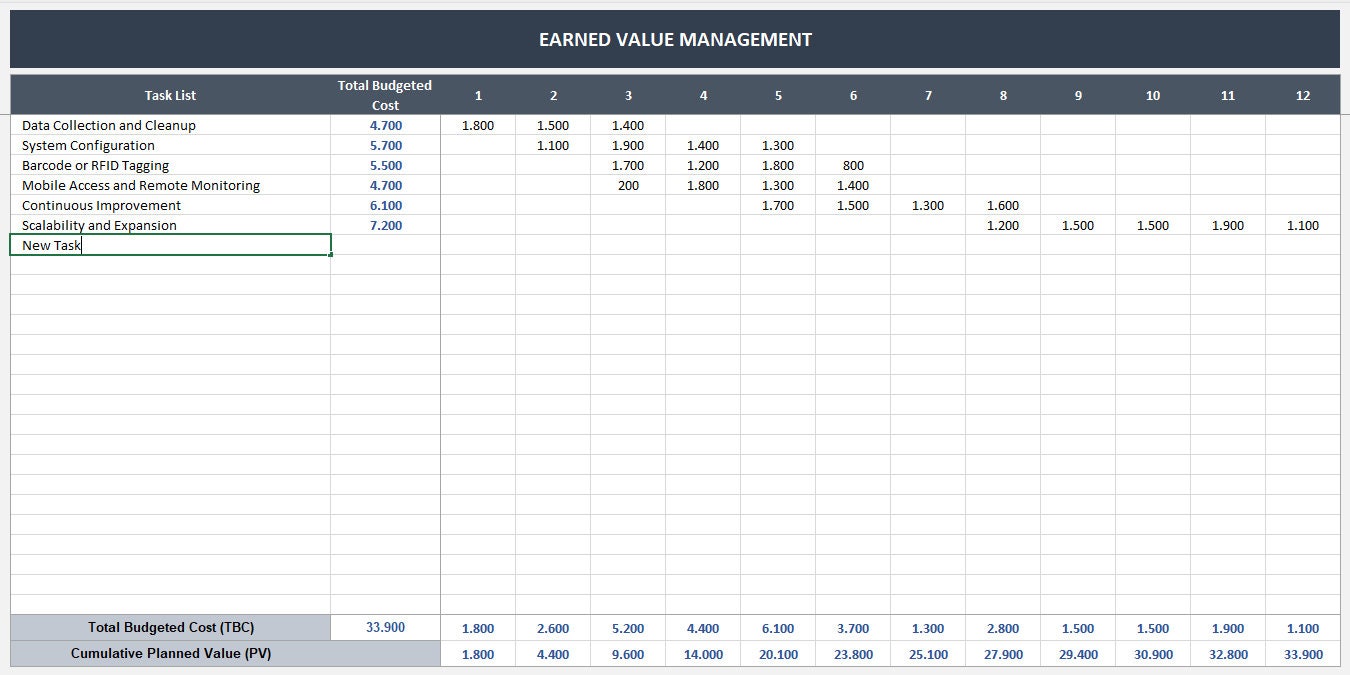Select the 1.800 value in period 1 totals

478,627
